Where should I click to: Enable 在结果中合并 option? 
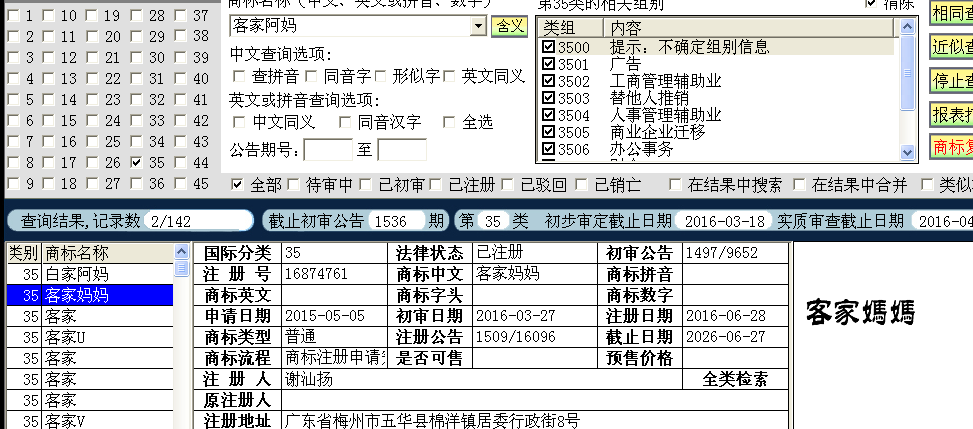tap(799, 184)
